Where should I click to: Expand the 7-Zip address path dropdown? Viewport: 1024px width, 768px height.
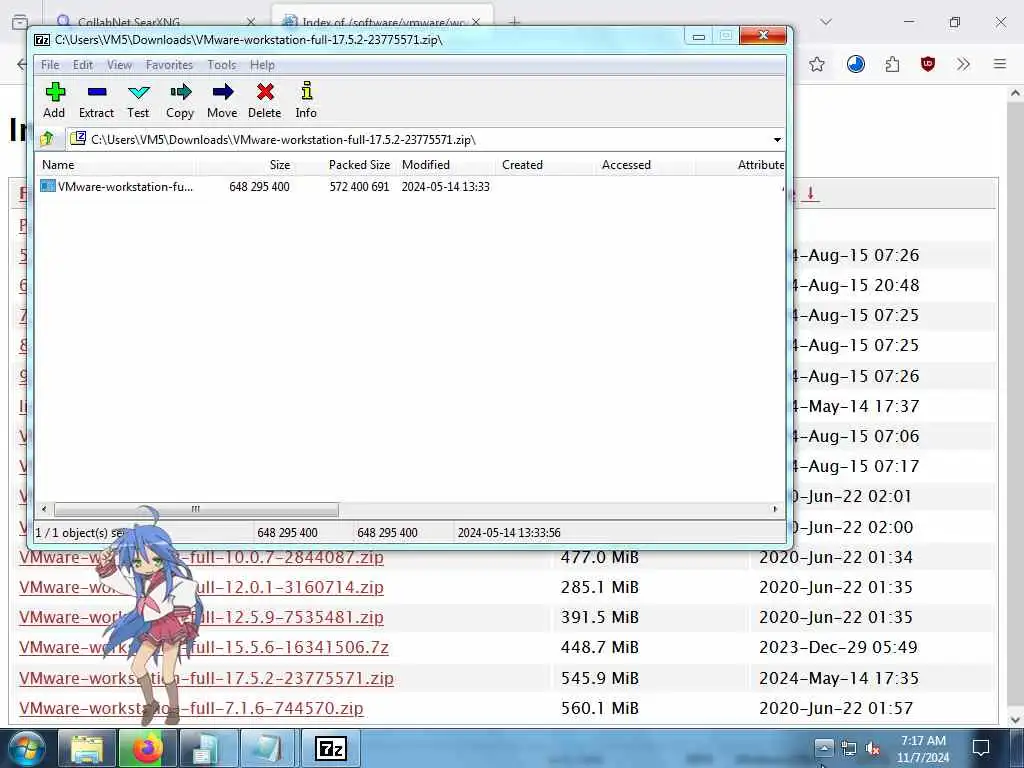[x=776, y=140]
